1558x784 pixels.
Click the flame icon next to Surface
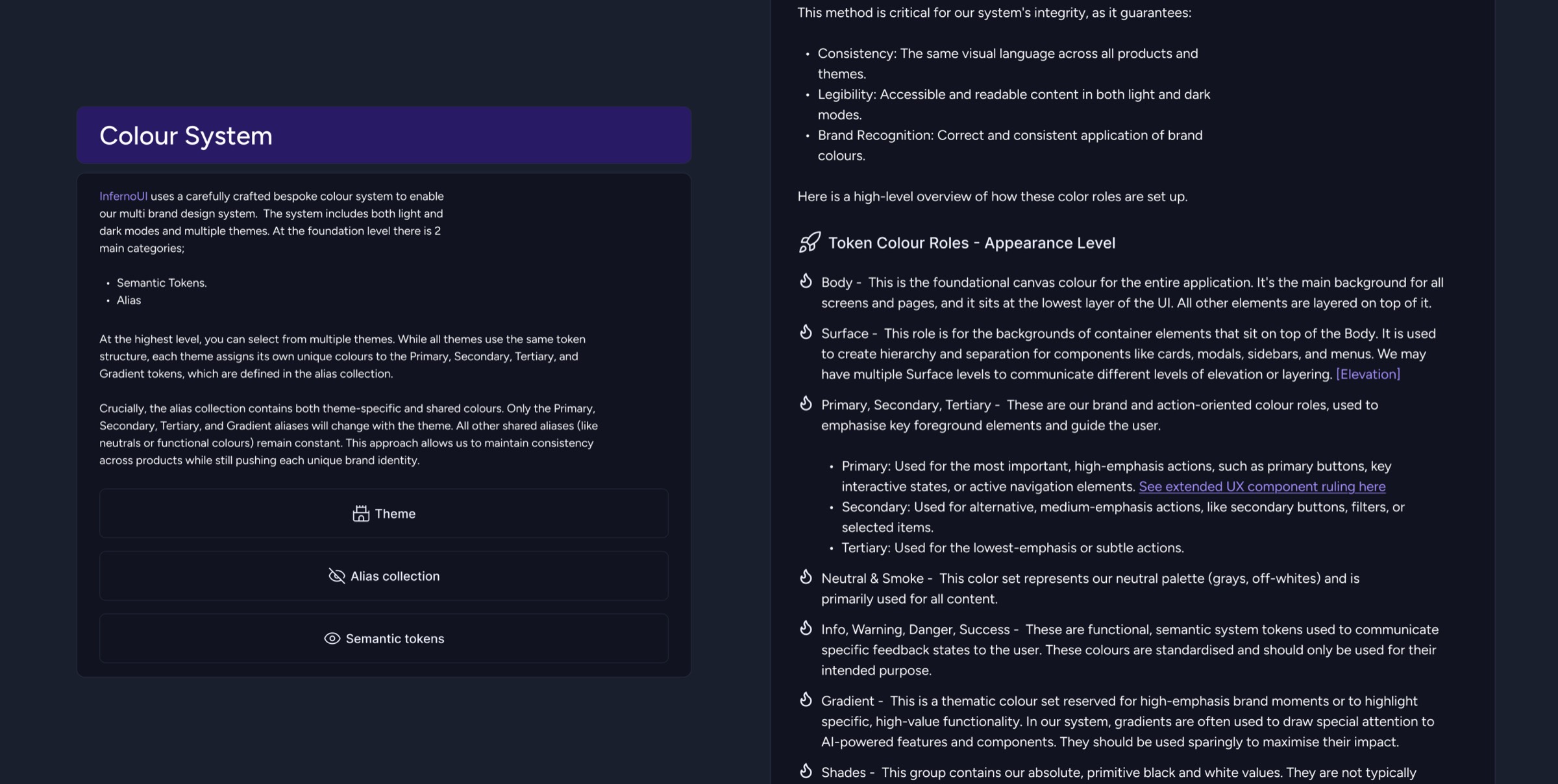[806, 332]
